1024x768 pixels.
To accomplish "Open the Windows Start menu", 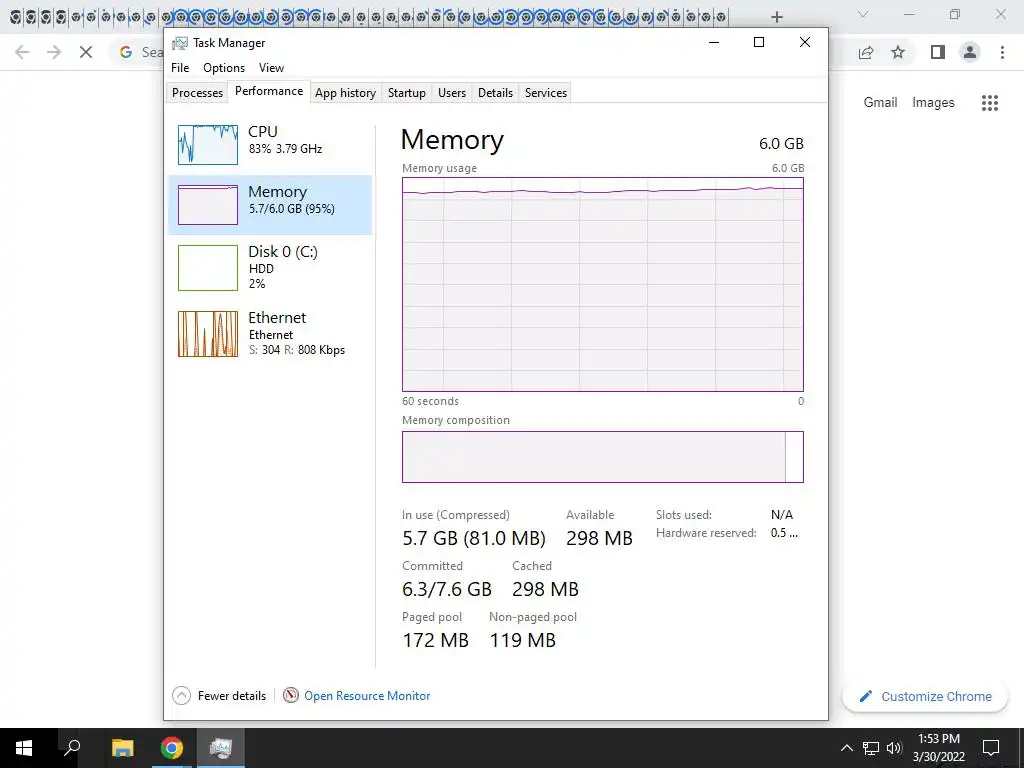I will (x=24, y=748).
